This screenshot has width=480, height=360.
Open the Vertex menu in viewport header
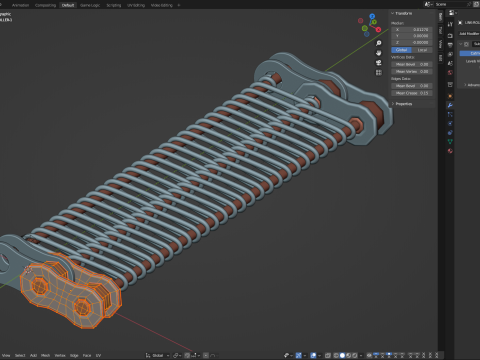60,355
